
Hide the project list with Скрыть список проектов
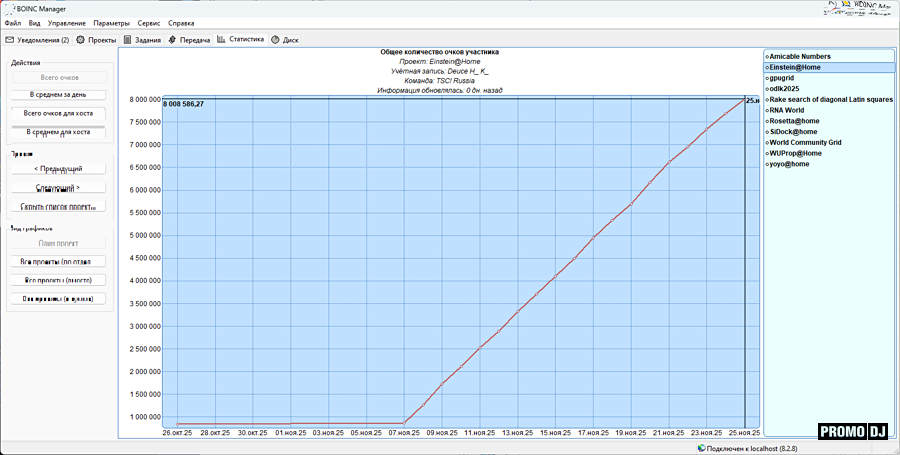[x=57, y=206]
